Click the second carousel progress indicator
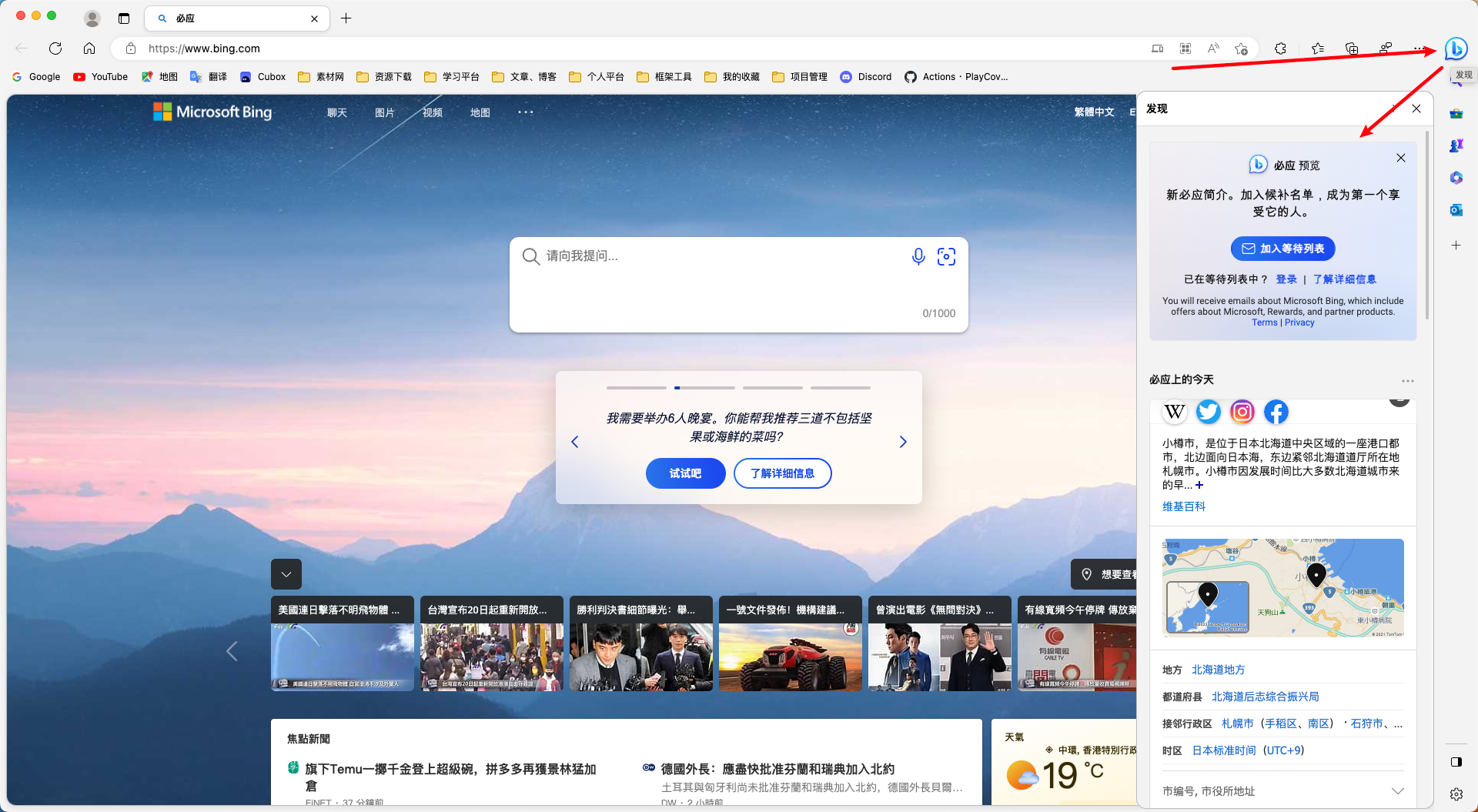1478x812 pixels. [x=704, y=388]
